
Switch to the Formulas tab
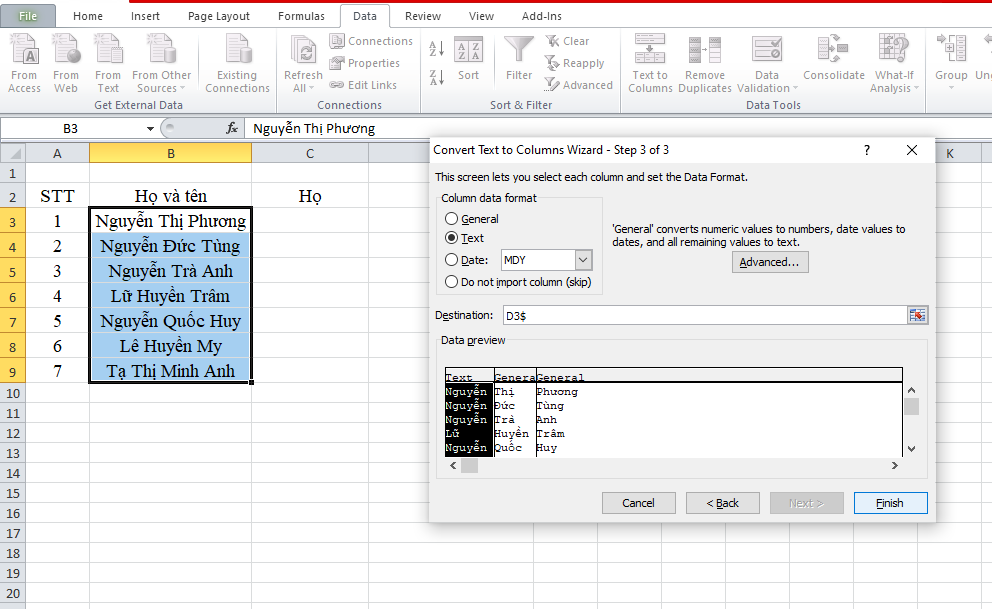(x=301, y=16)
